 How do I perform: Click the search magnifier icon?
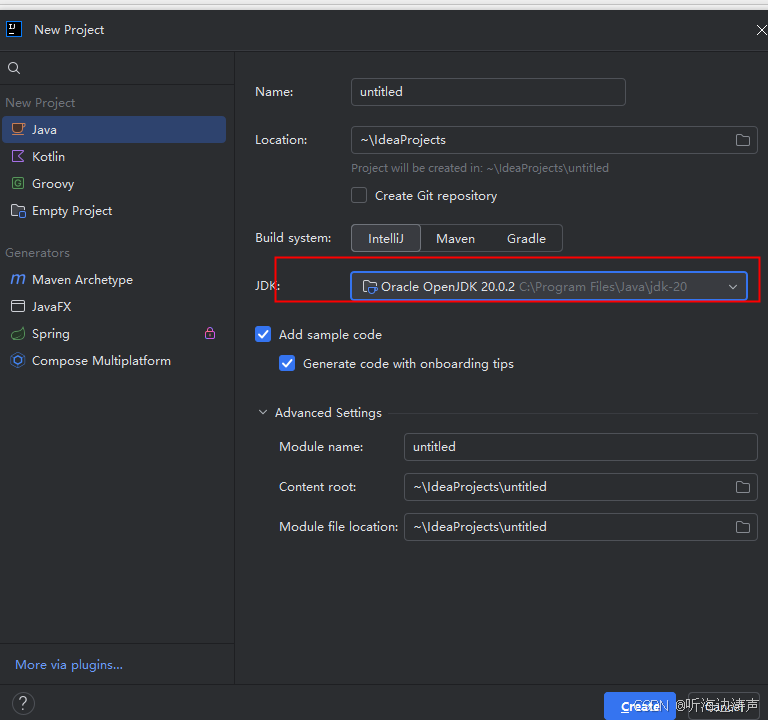click(14, 68)
